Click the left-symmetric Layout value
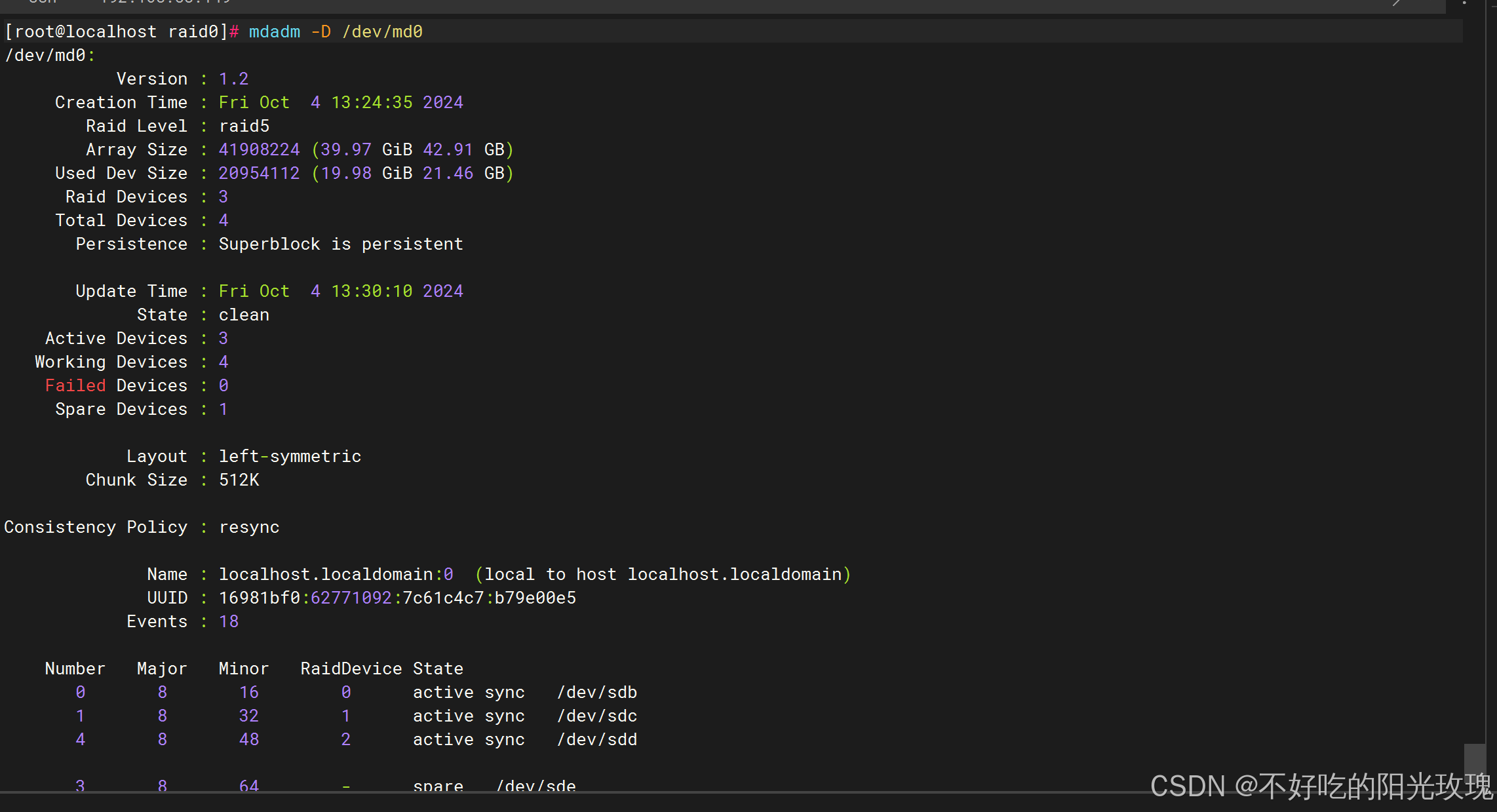The width and height of the screenshot is (1497, 812). point(290,456)
